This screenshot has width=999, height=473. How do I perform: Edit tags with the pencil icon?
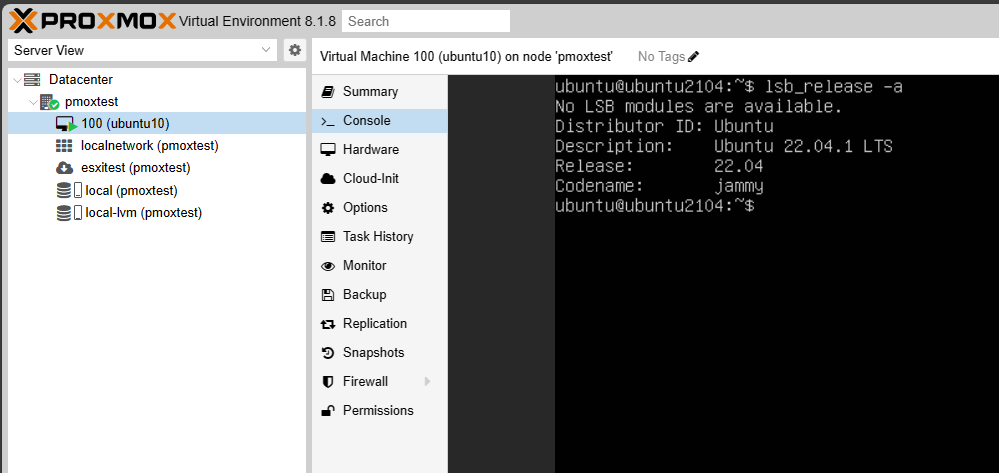click(694, 57)
